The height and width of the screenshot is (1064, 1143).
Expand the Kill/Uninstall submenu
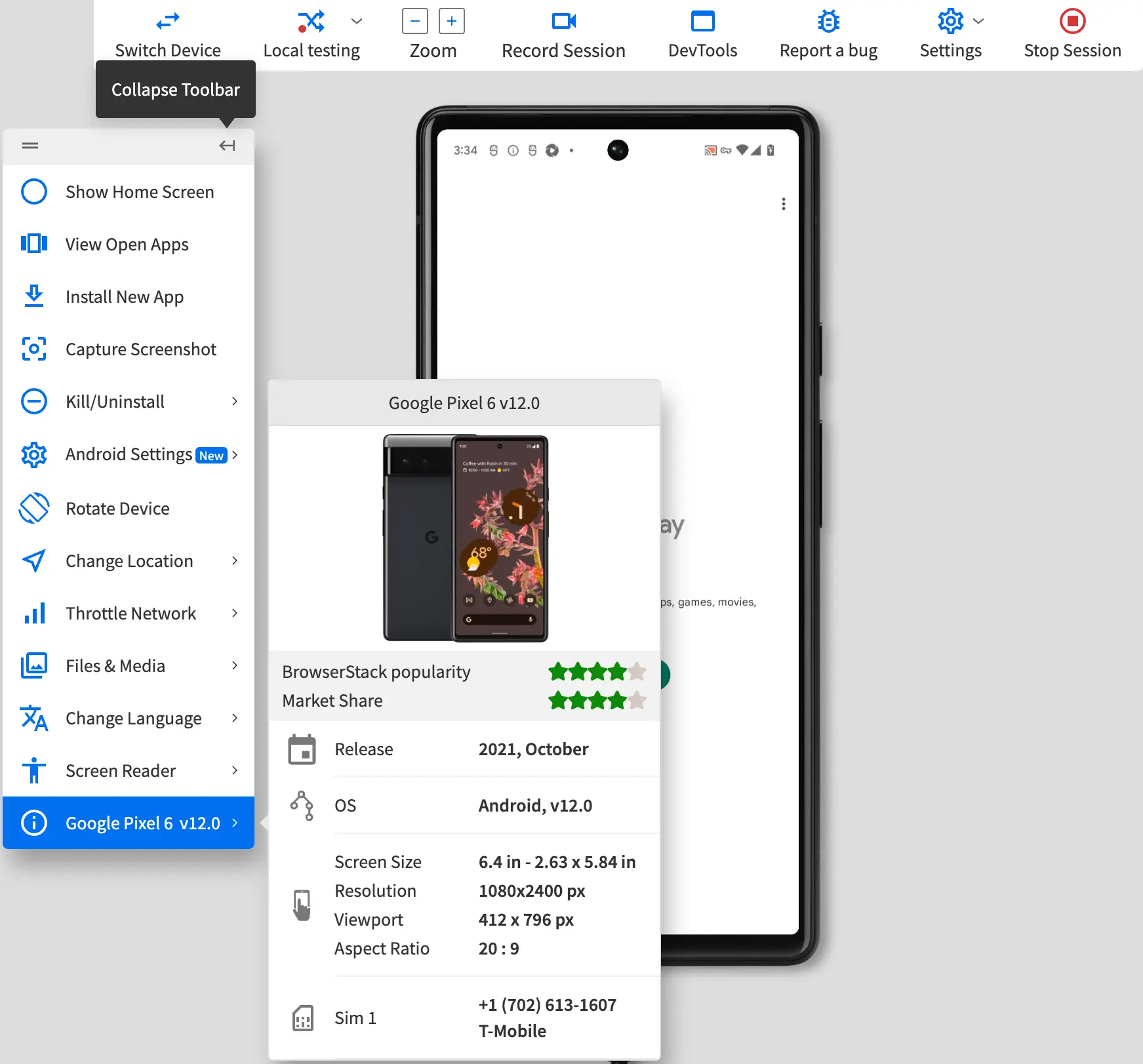point(234,401)
